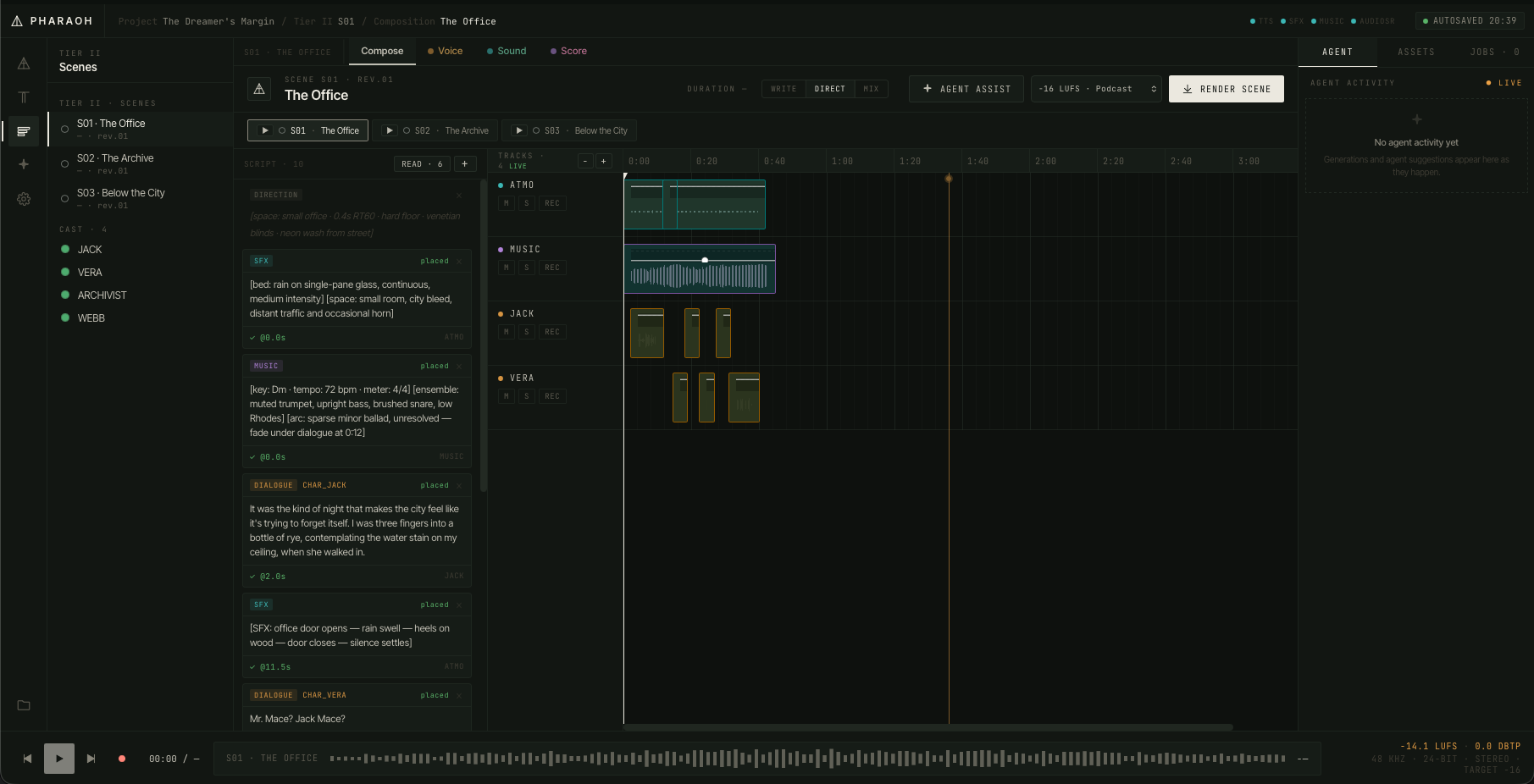Play the S03 Below the City scene chip
This screenshot has height=784, width=1534.
click(519, 130)
